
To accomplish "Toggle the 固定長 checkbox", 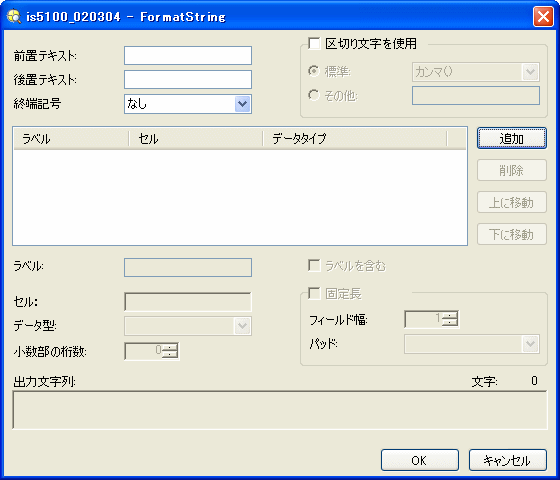I will (314, 294).
